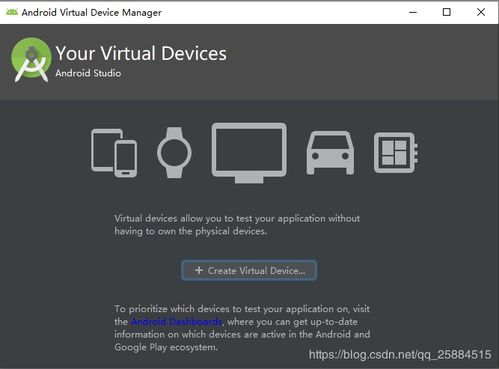Select the smartphone icon in the device row
499x369 pixels.
click(126, 159)
